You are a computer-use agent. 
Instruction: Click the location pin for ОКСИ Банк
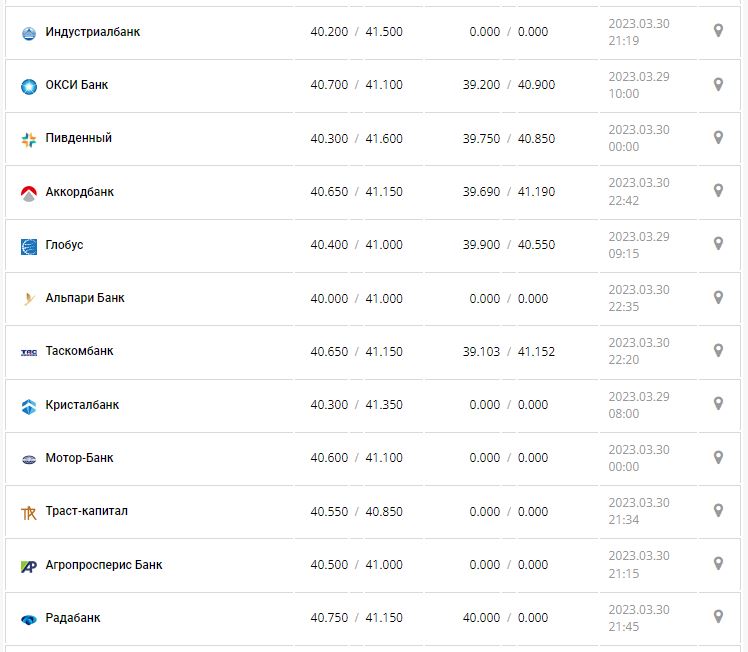[718, 84]
